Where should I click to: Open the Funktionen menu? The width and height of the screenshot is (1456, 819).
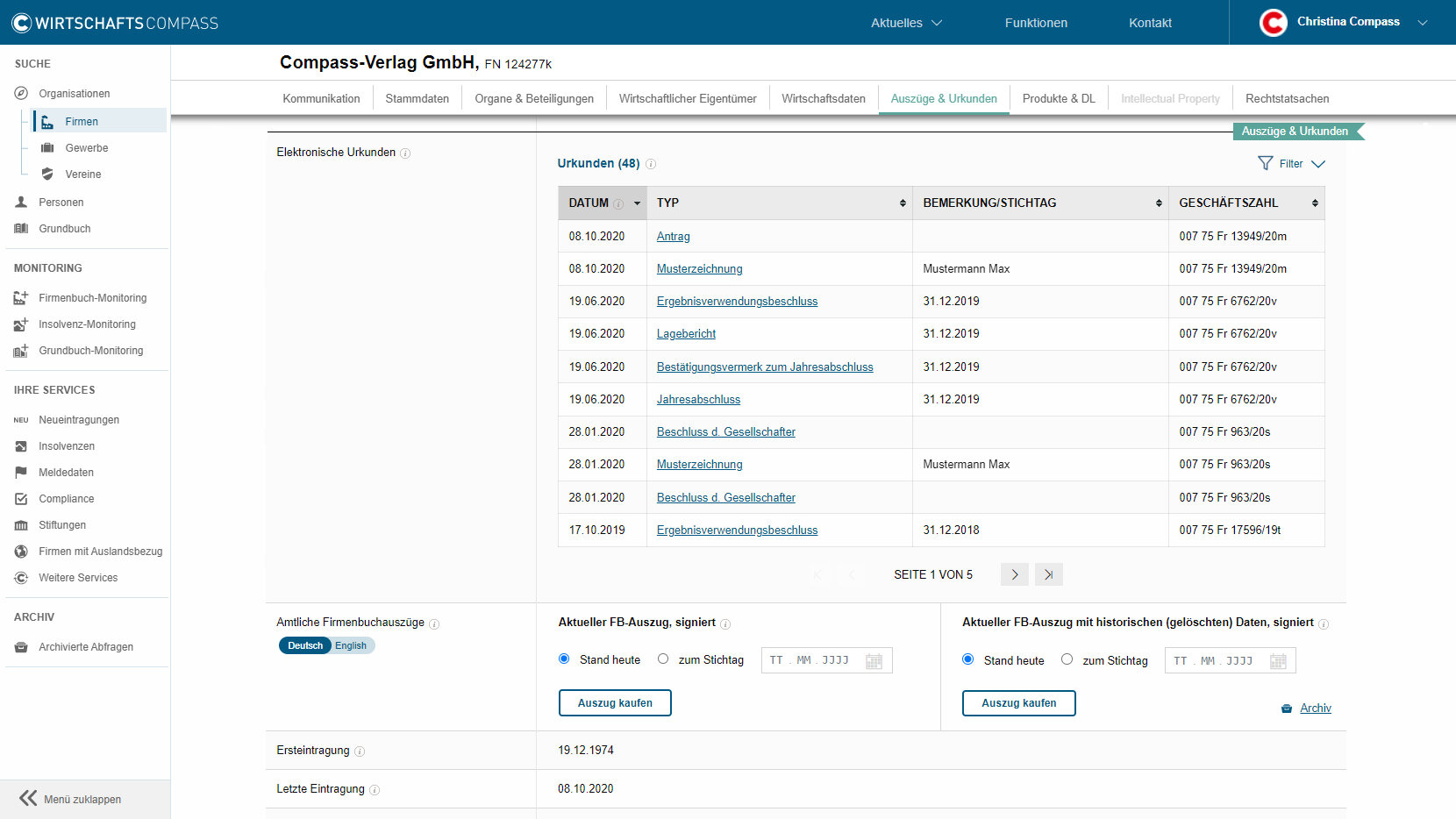[1036, 23]
